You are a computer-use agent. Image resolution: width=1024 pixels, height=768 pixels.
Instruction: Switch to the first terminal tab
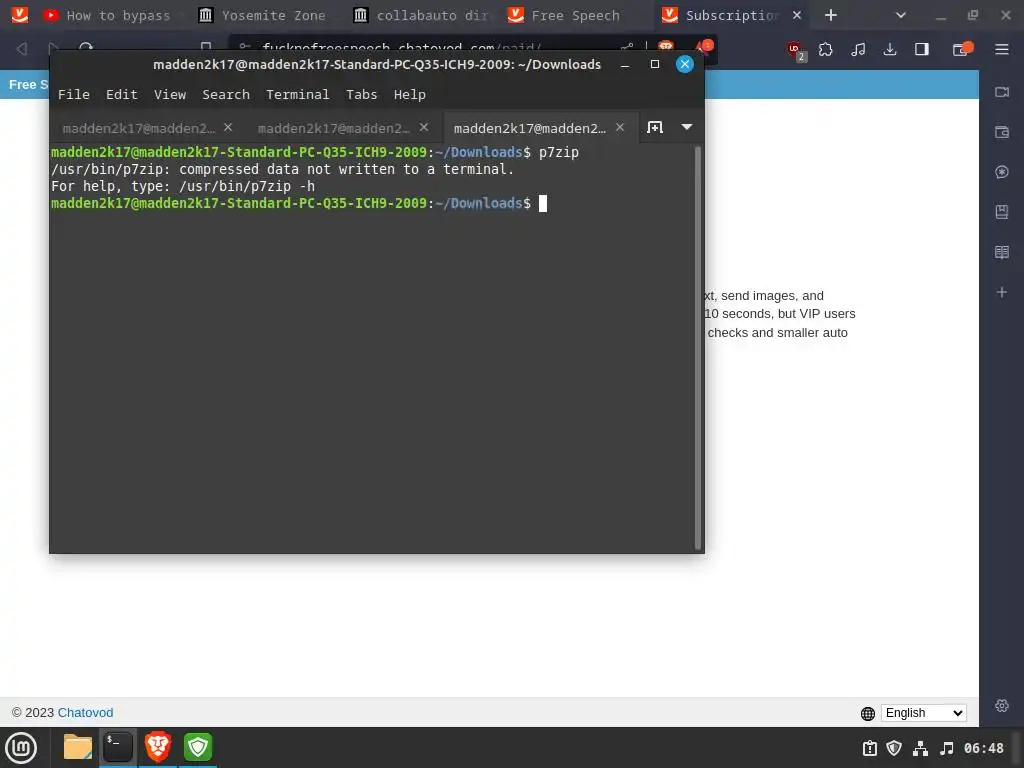(x=138, y=128)
